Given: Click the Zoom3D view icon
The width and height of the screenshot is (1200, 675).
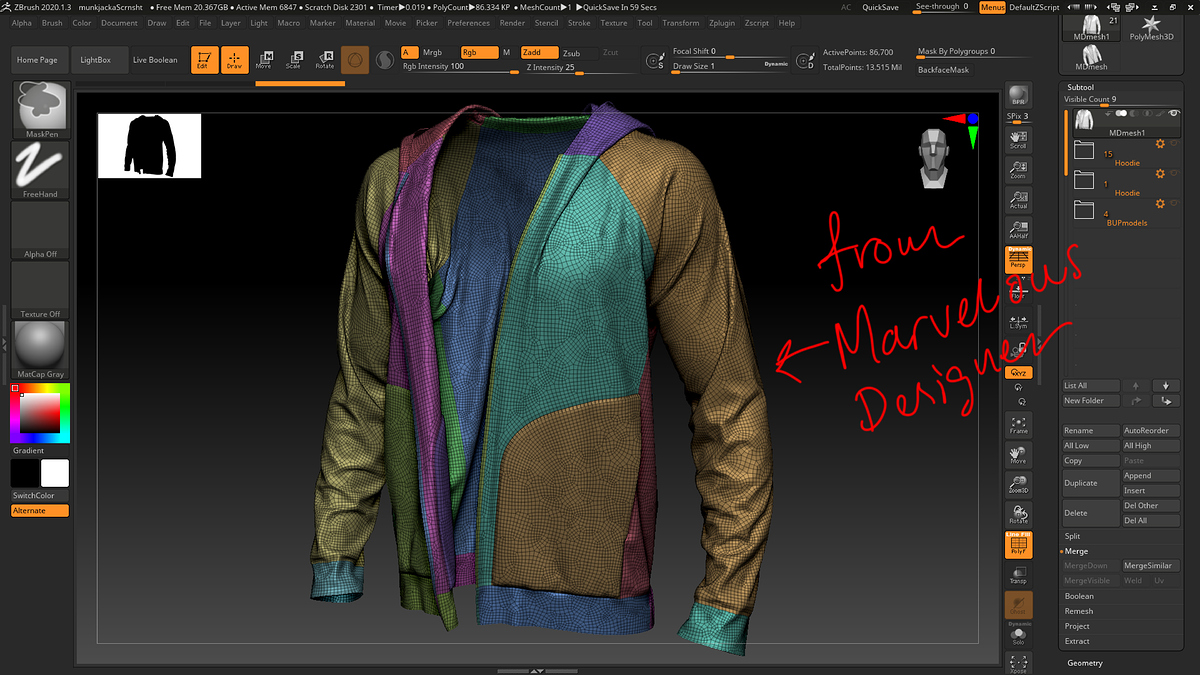Looking at the screenshot, I should click(x=1018, y=485).
